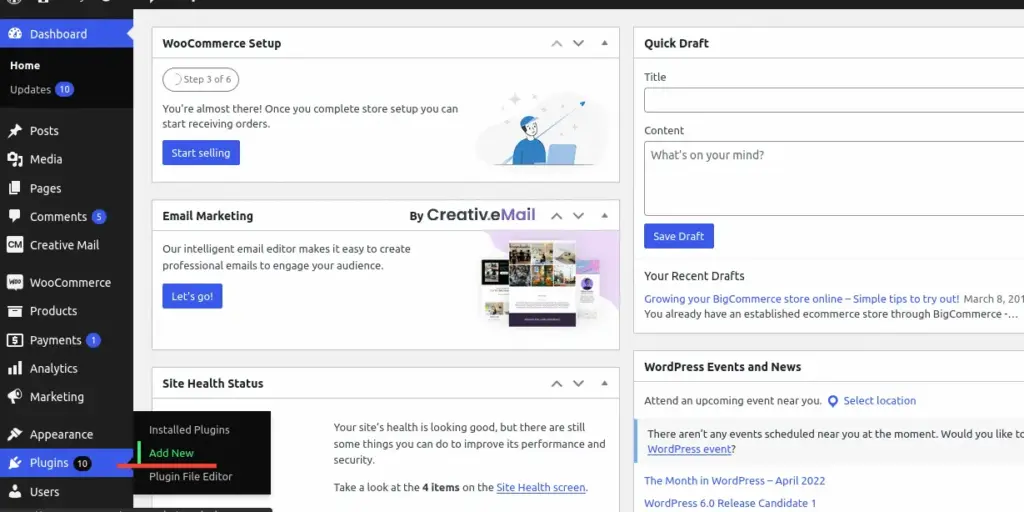
Task: Click the Posts pushpin icon
Action: pos(14,131)
